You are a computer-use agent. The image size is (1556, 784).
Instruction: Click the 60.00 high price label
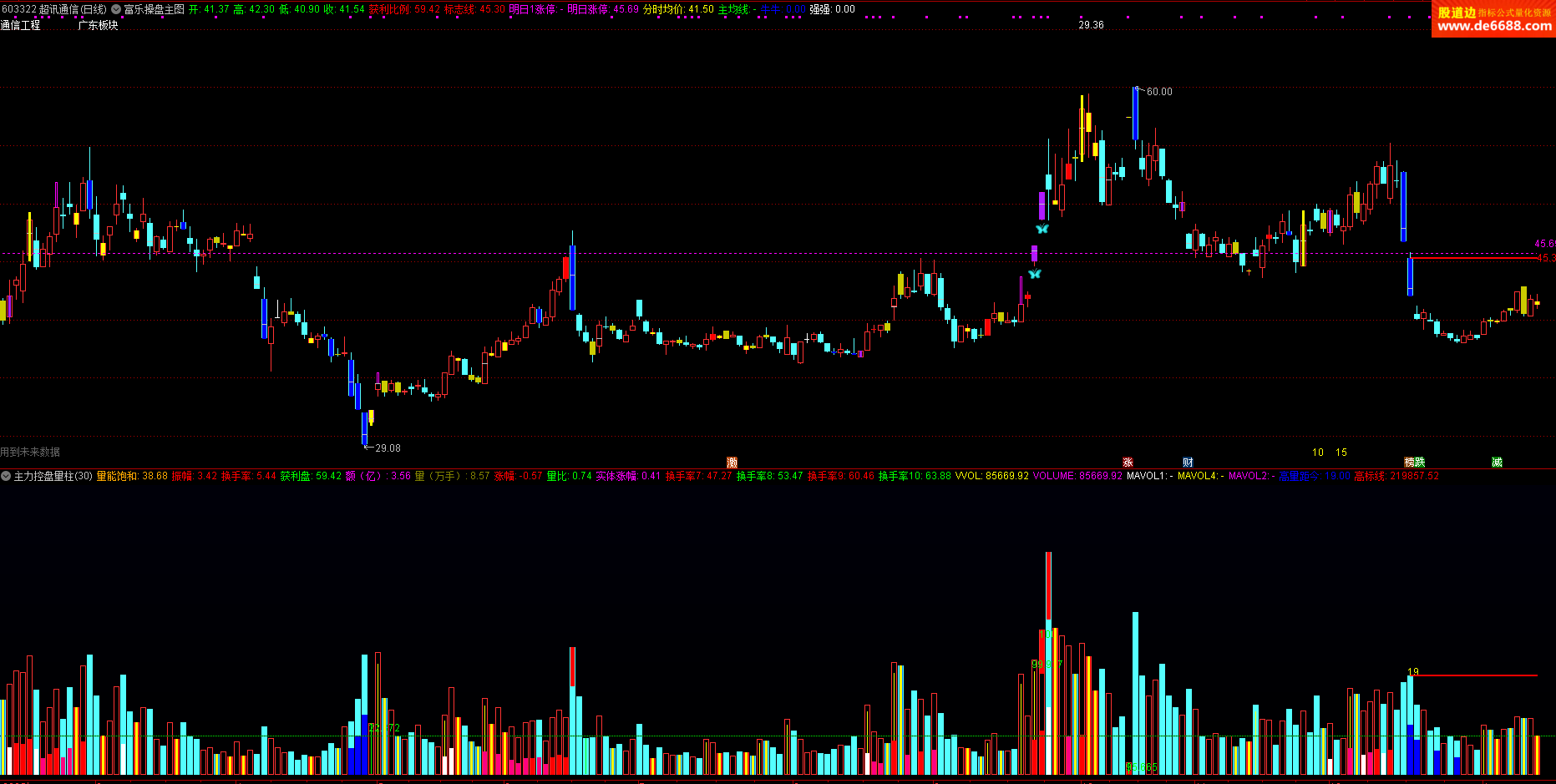pyautogui.click(x=1158, y=92)
